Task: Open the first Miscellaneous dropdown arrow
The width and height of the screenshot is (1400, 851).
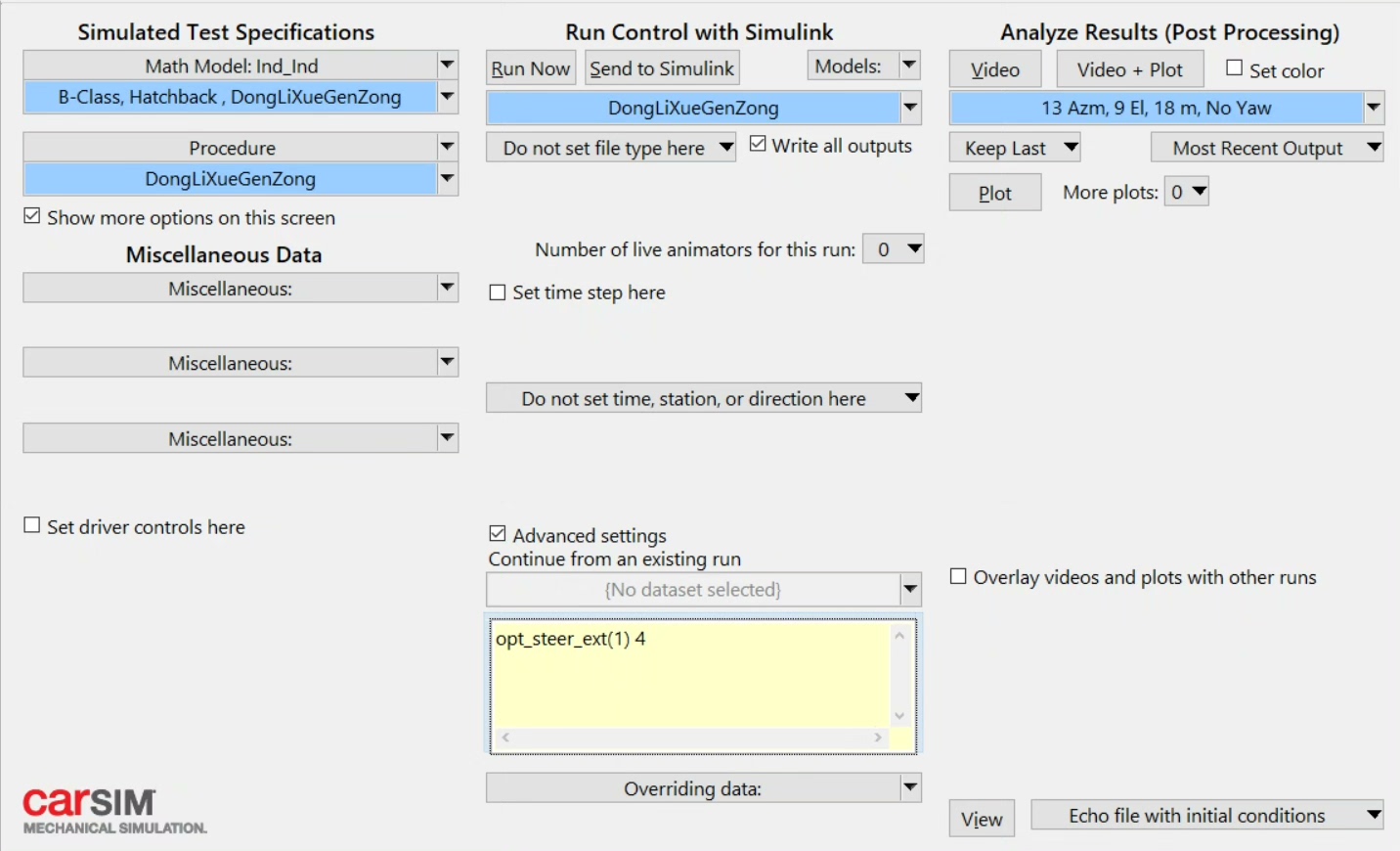Action: click(x=447, y=288)
